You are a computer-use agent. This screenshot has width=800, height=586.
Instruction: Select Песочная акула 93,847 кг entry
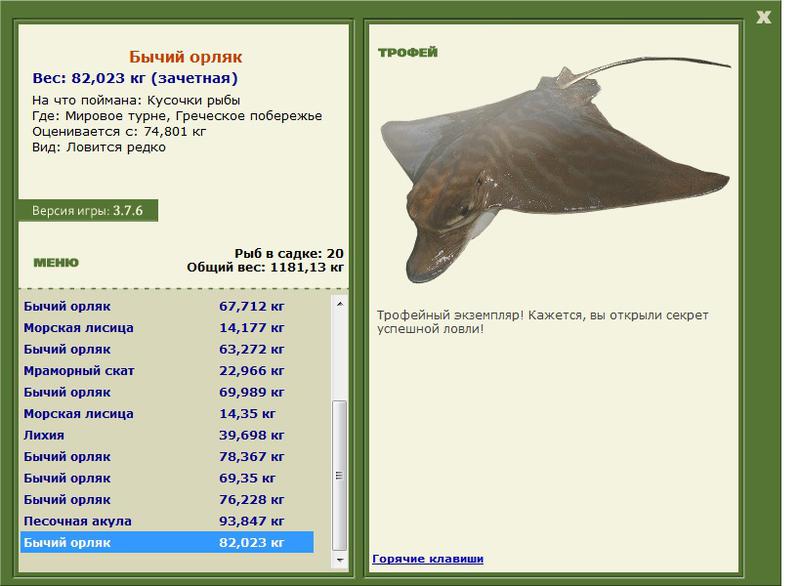click(167, 521)
